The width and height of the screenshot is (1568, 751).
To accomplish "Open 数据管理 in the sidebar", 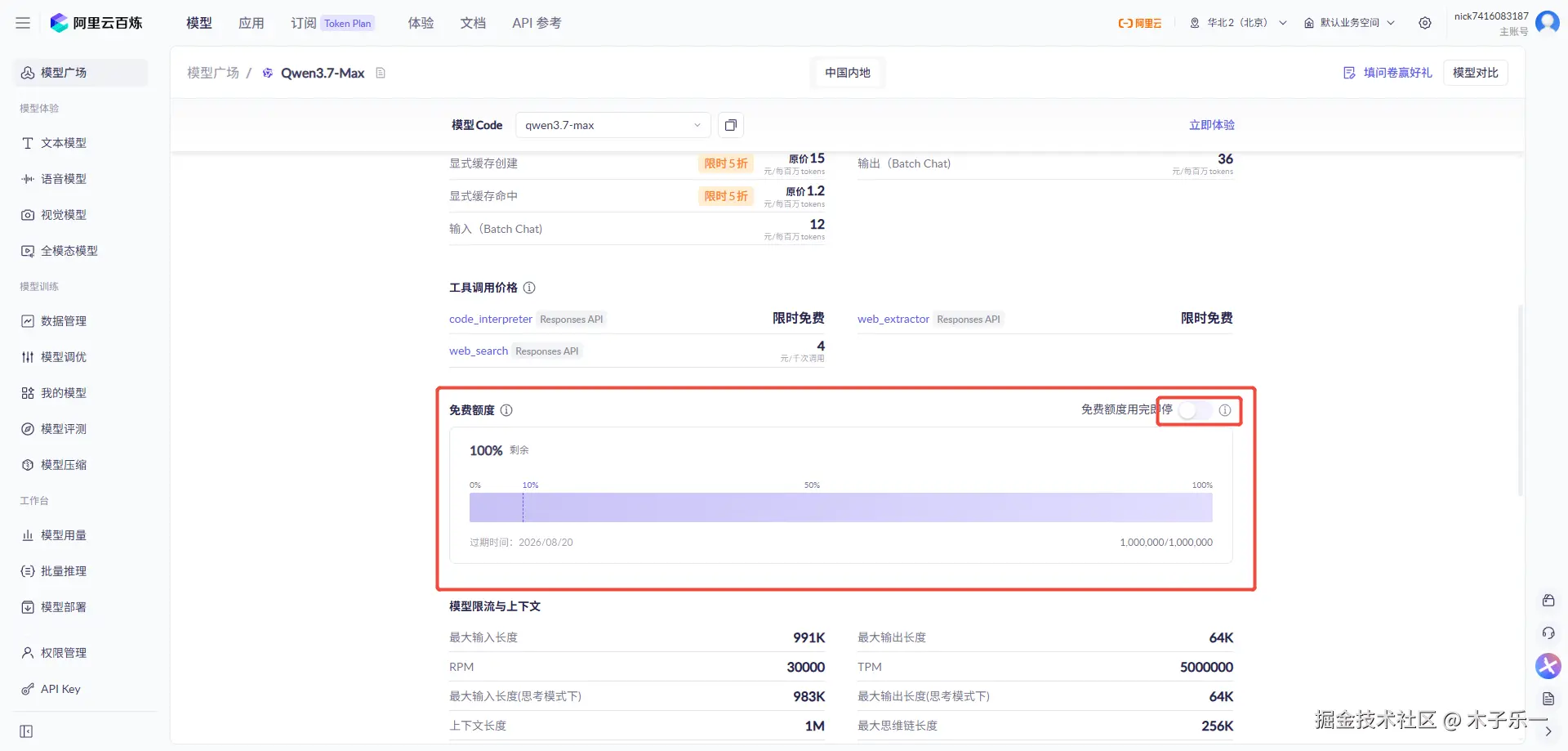I will pos(81,321).
